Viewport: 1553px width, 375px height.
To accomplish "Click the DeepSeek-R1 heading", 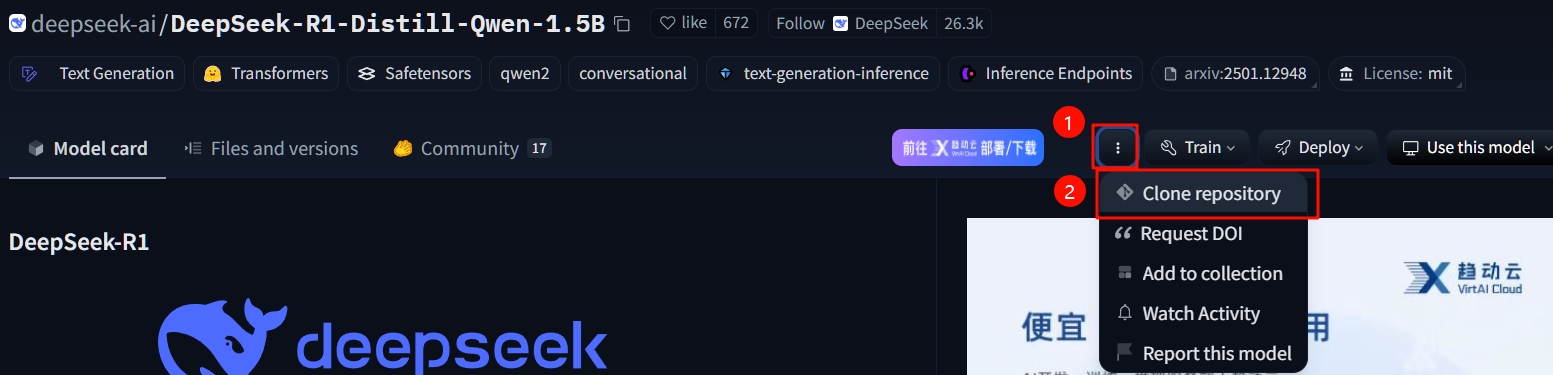I will click(79, 242).
